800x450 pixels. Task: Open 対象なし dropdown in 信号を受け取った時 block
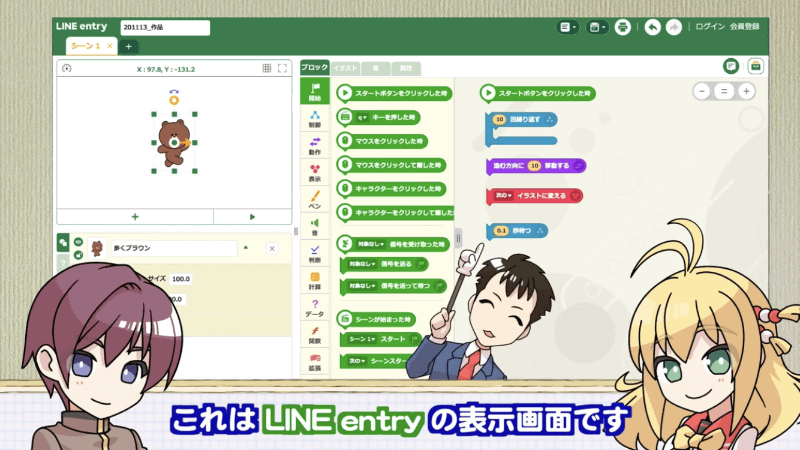(370, 244)
